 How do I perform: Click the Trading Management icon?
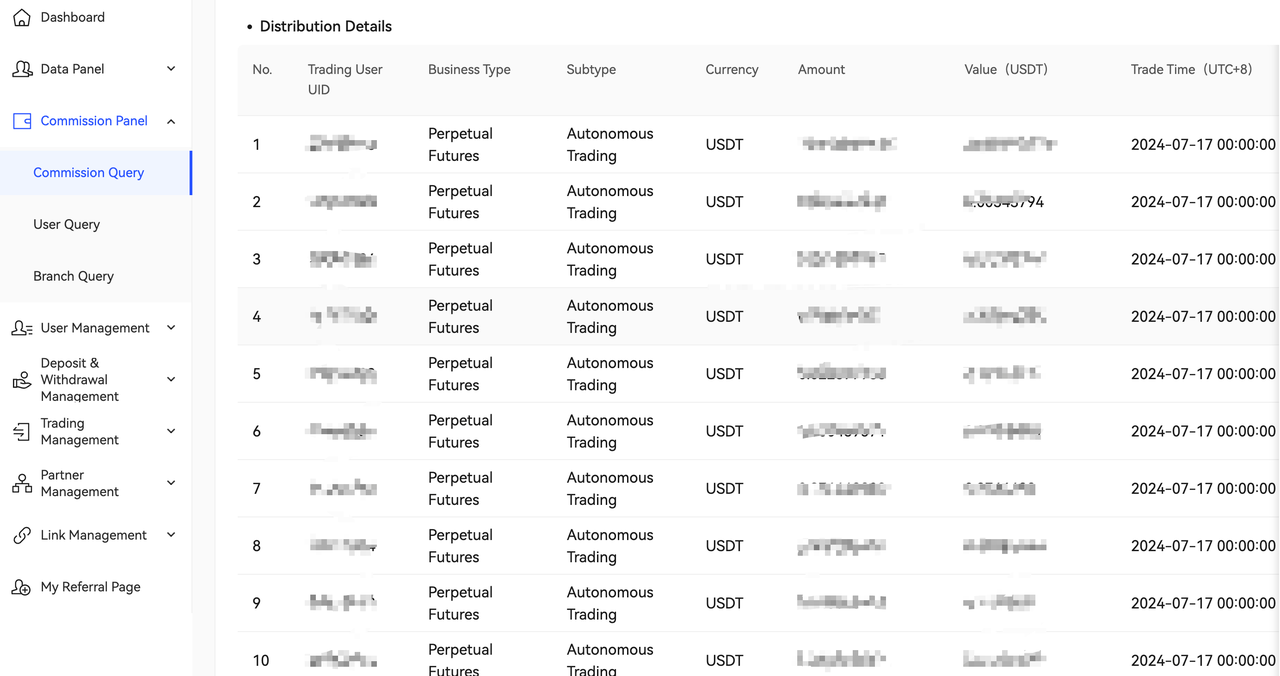pyautogui.click(x=21, y=432)
